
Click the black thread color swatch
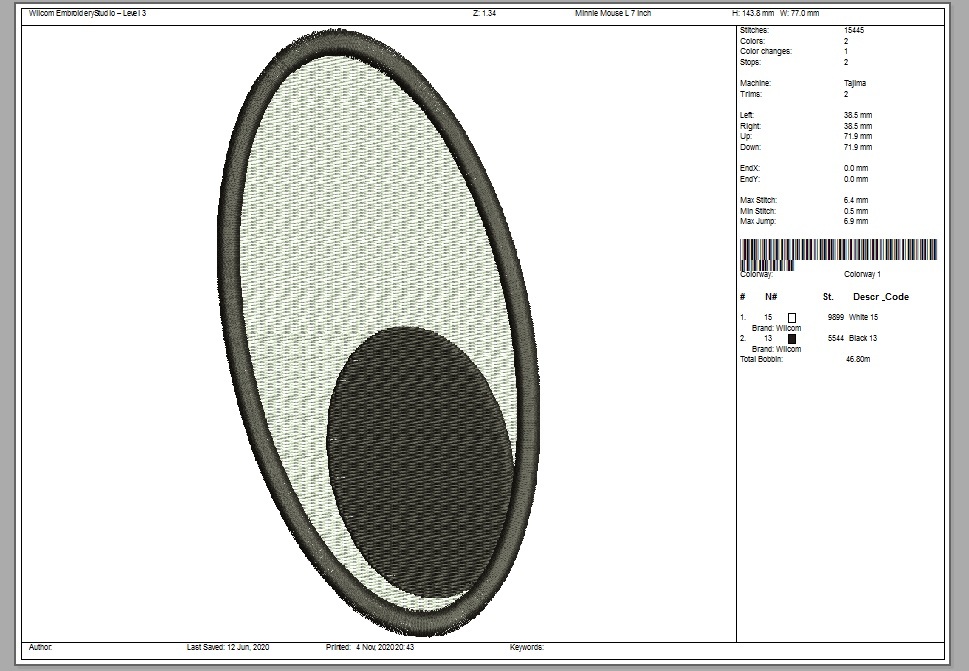[x=792, y=339]
